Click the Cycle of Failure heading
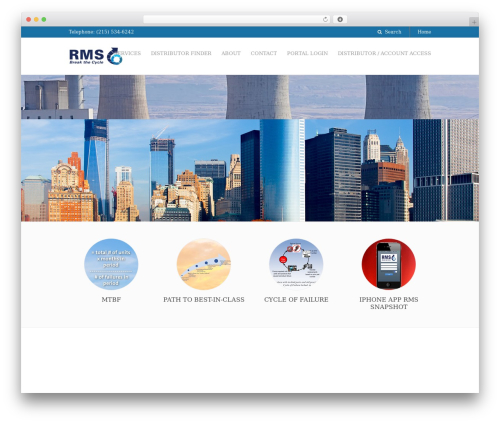 (x=296, y=300)
